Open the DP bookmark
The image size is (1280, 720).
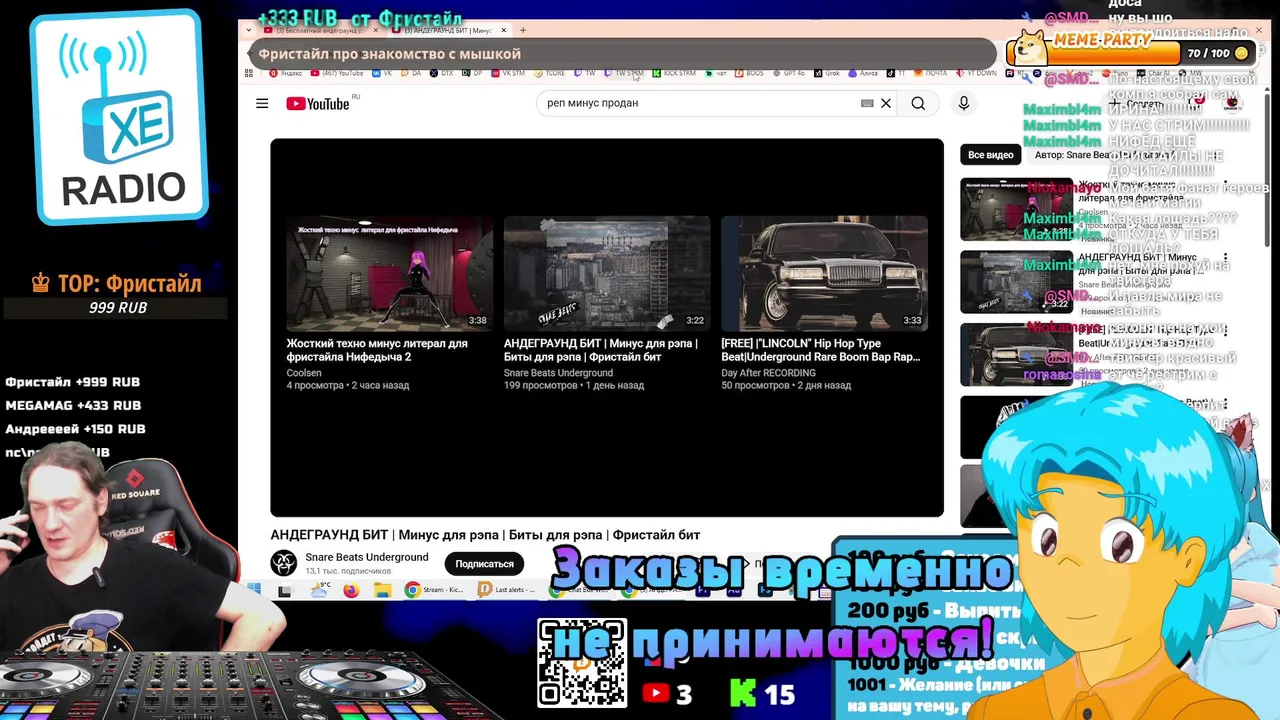click(472, 73)
